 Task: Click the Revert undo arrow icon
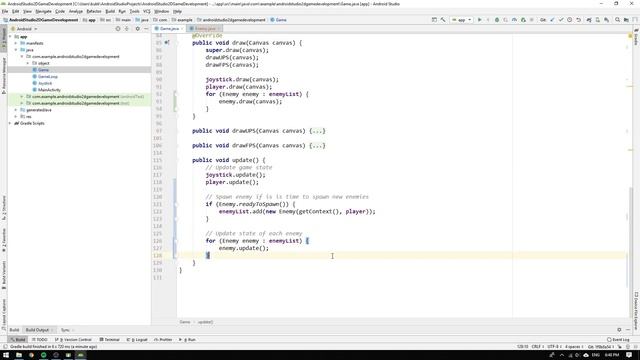point(578,20)
